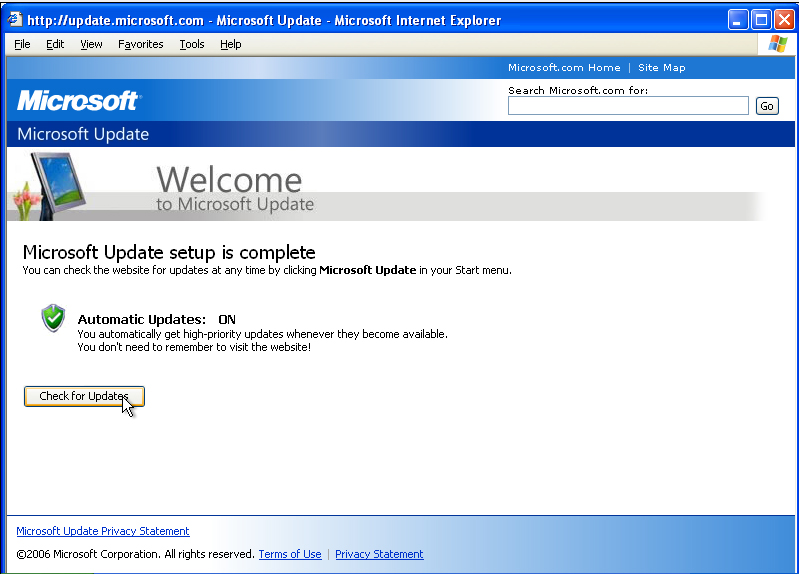Maximize the Internet Explorer window
This screenshot has height=574, width=799.
762,20
